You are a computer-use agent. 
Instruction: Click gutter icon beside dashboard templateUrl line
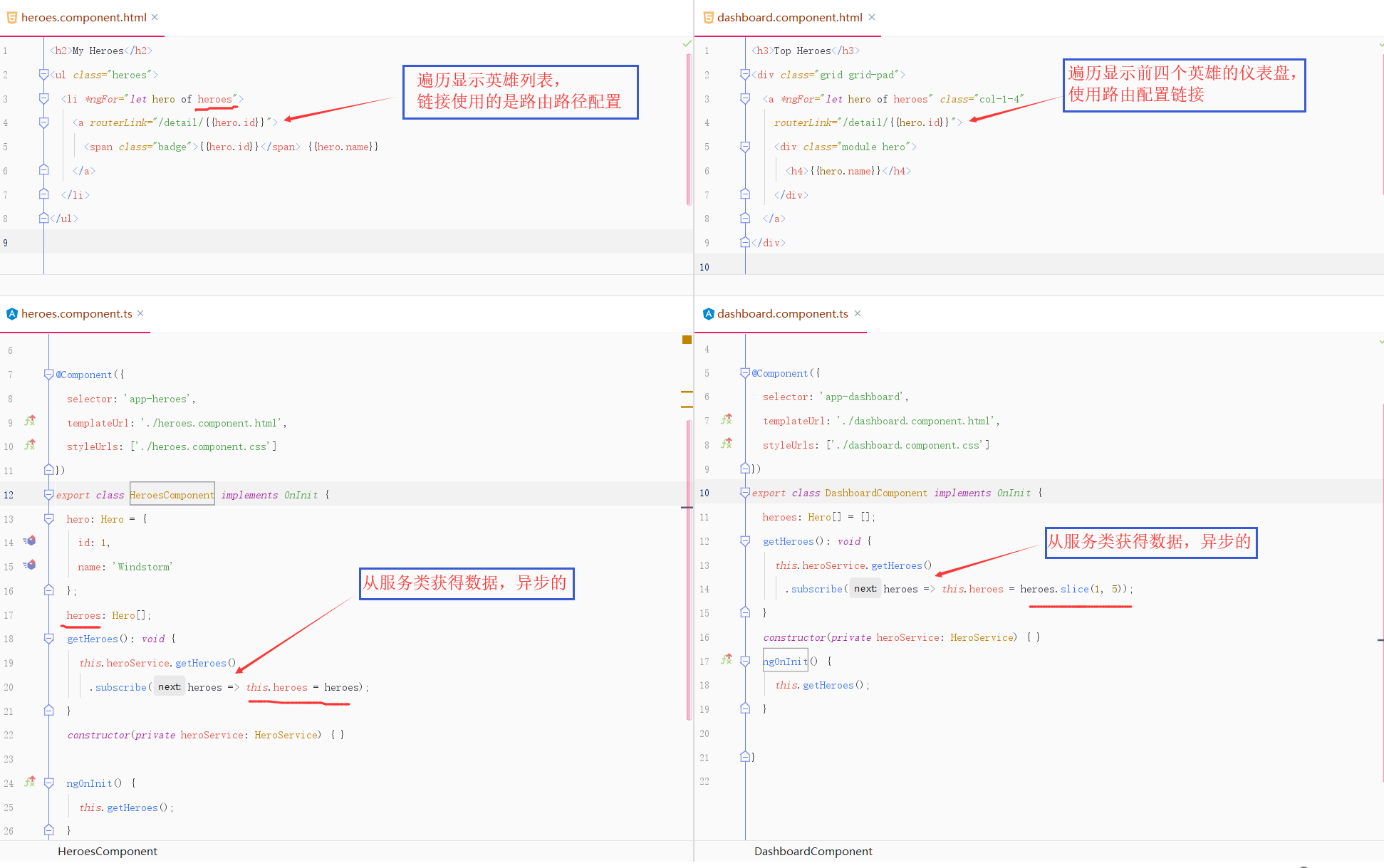coord(726,419)
